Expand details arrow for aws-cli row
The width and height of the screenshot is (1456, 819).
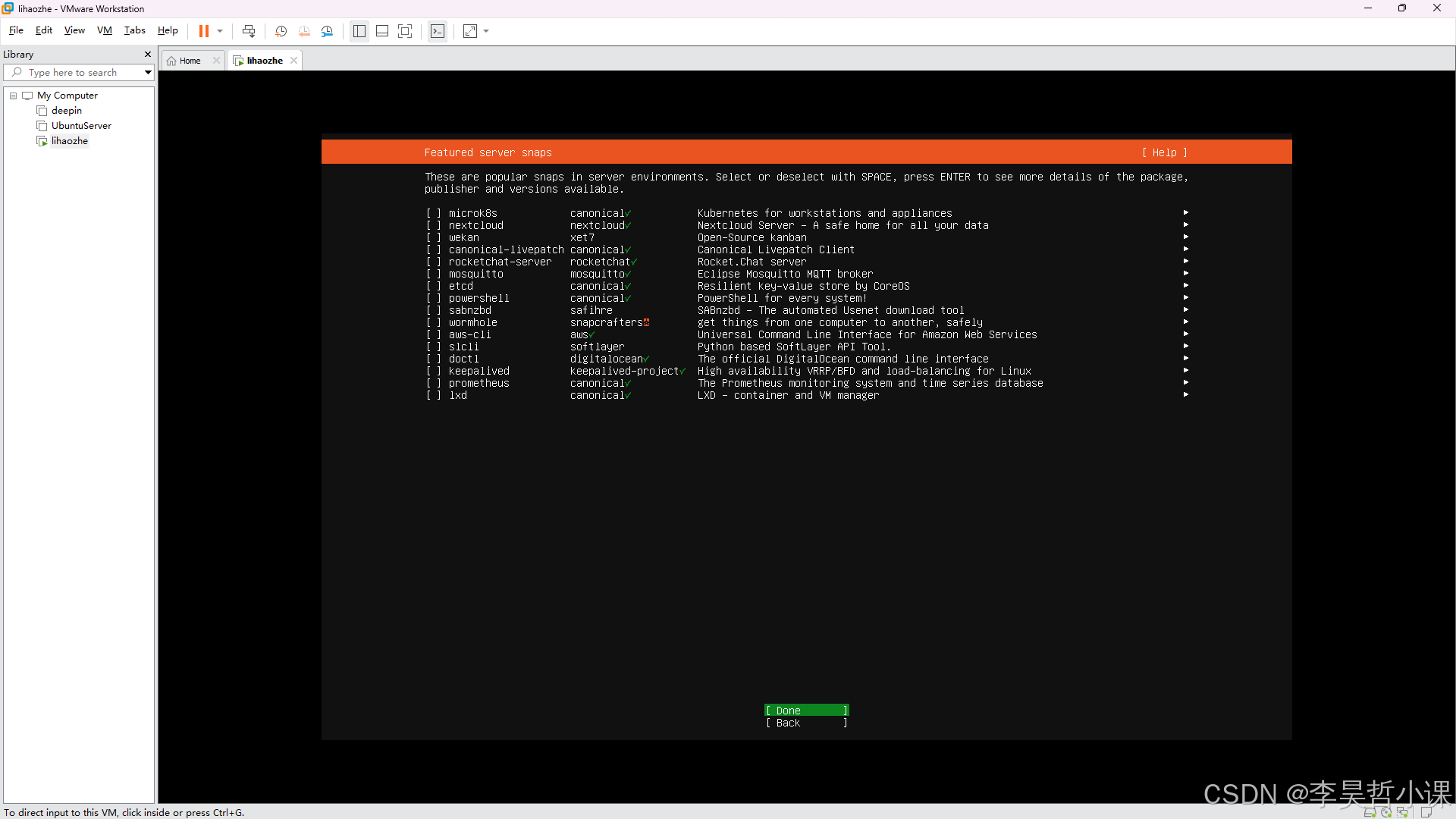click(1186, 334)
